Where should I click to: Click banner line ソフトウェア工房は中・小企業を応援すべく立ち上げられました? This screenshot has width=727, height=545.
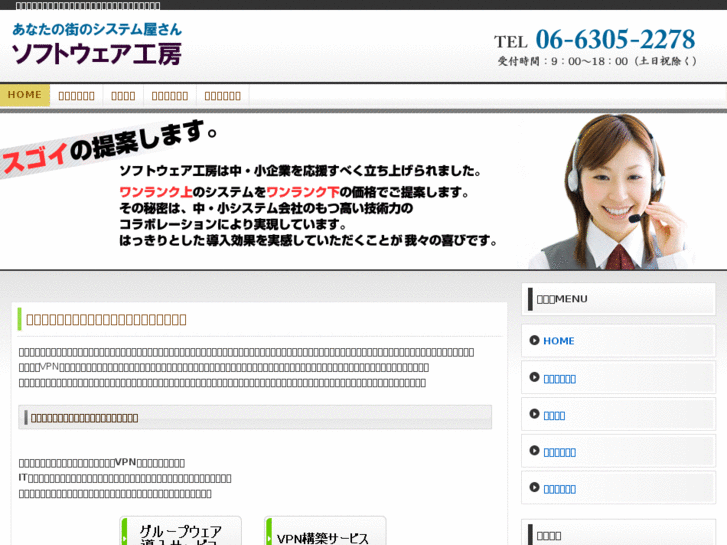tap(300, 171)
